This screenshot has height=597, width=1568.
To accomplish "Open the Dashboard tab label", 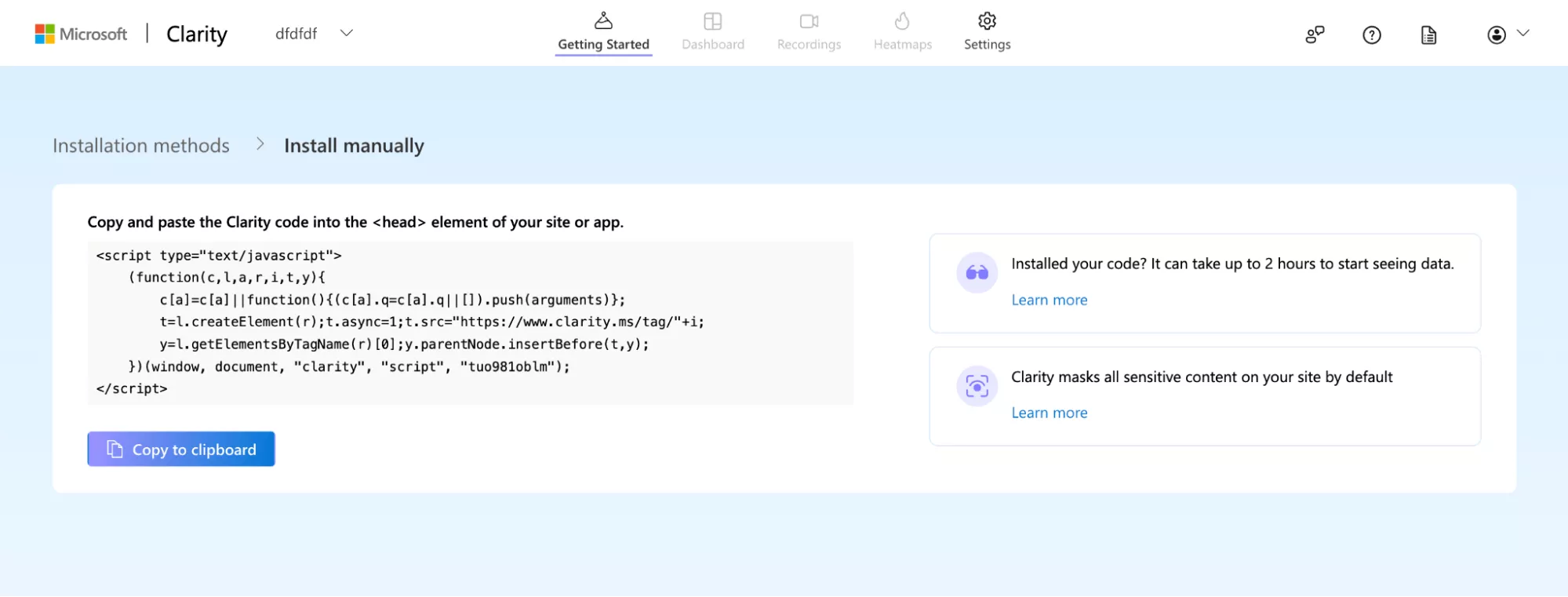I will 712,45.
